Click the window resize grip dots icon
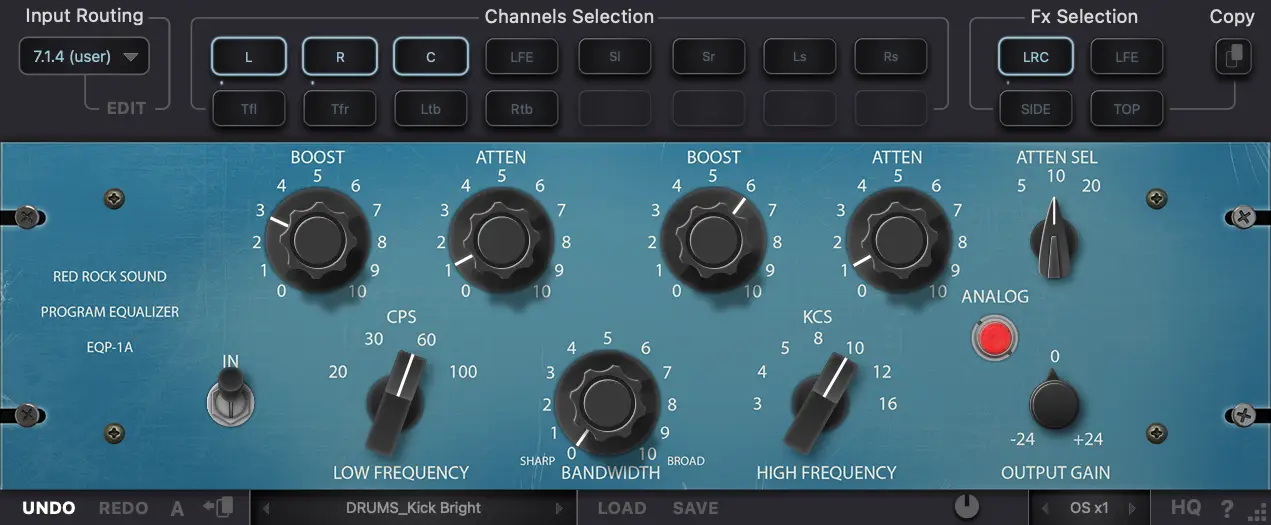This screenshot has height=525, width=1271. click(1257, 512)
